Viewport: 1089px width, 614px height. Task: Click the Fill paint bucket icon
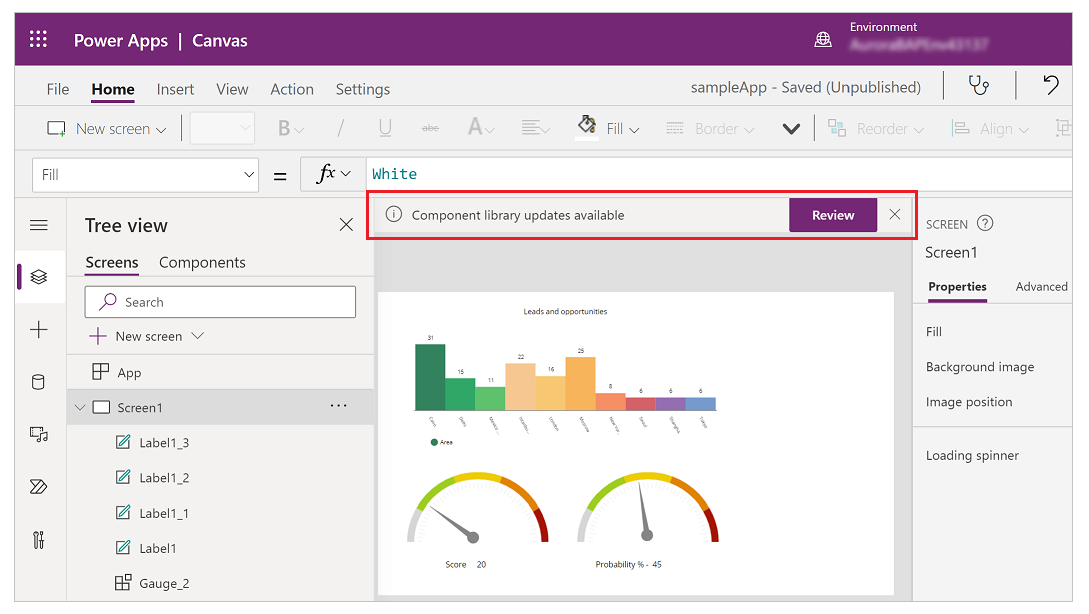tap(587, 125)
